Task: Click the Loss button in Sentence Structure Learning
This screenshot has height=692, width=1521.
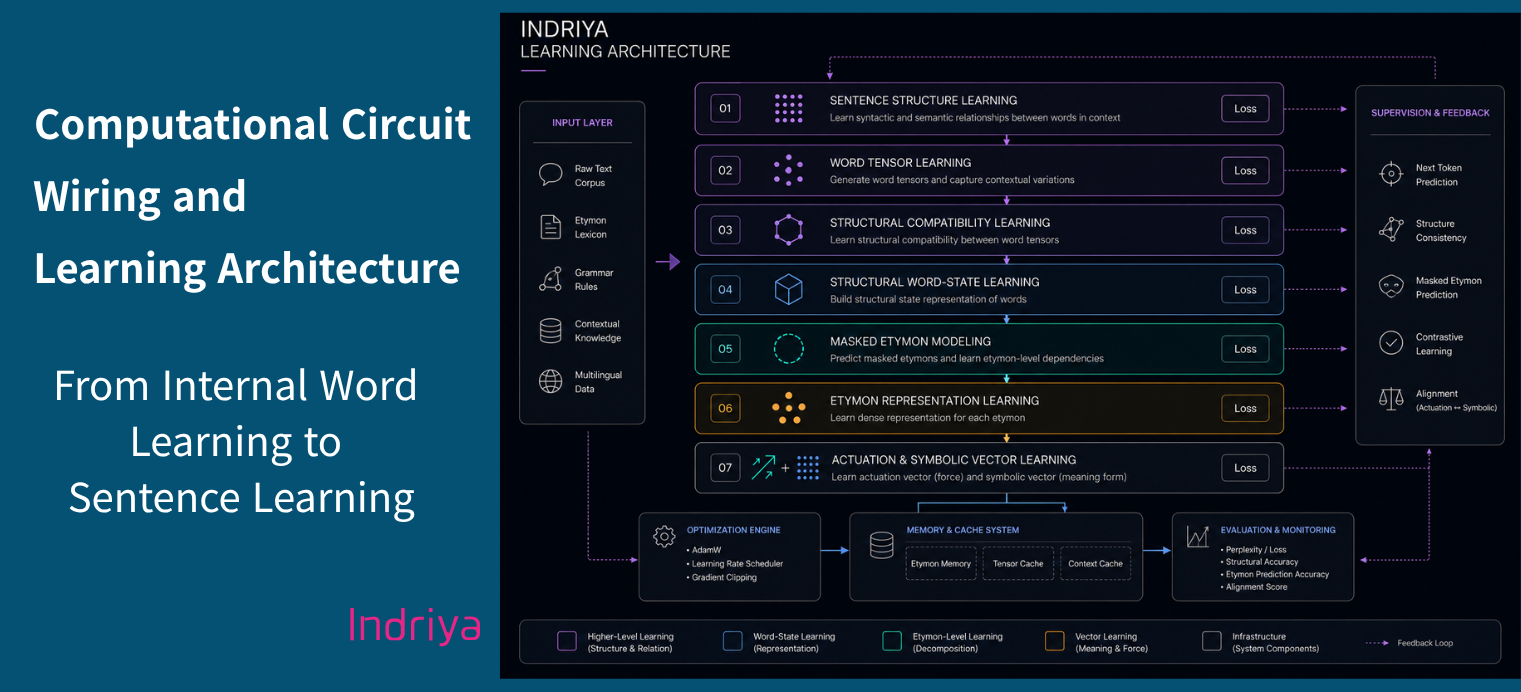Action: 1245,109
